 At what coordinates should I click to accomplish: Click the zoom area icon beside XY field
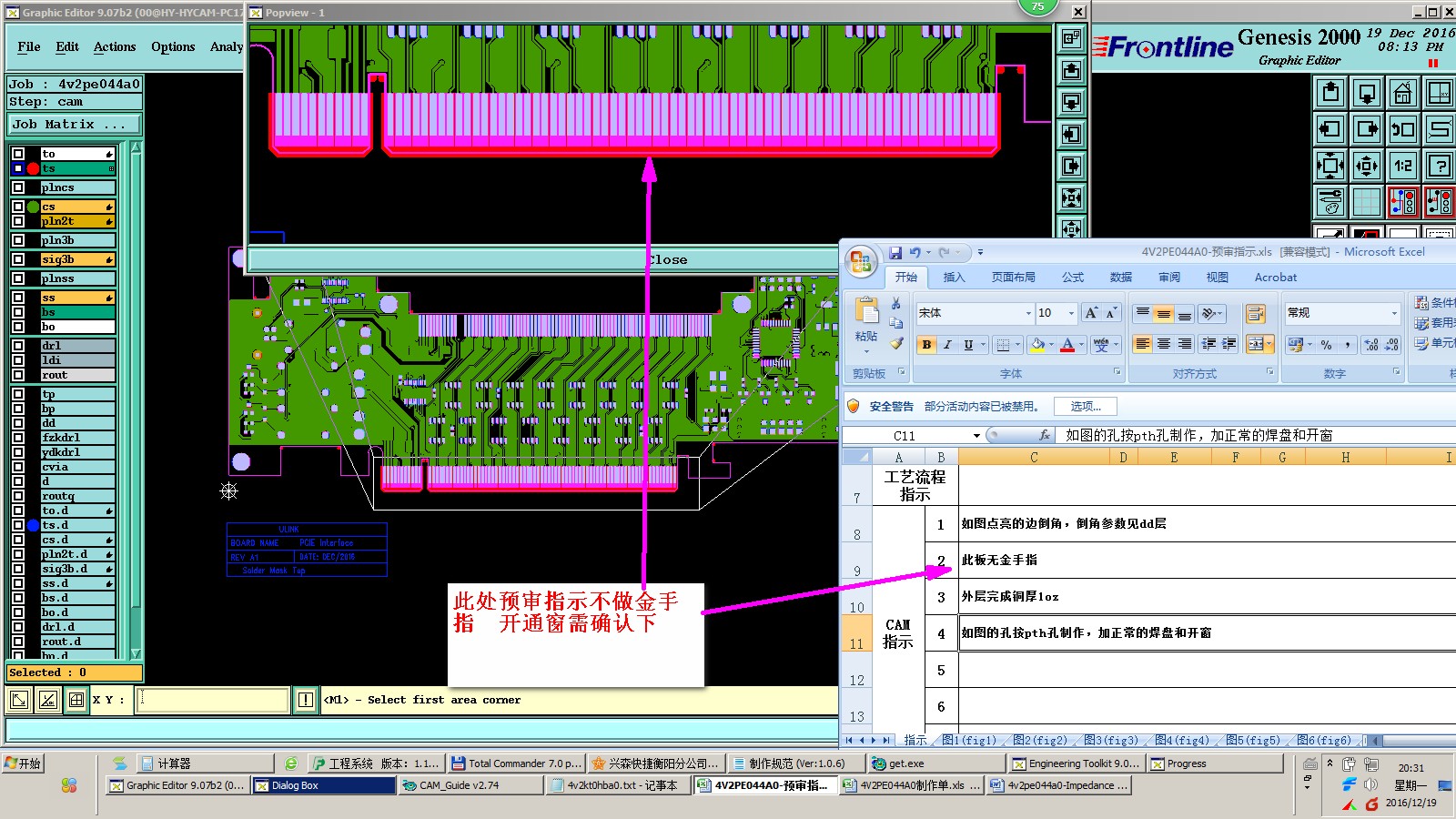(19, 700)
